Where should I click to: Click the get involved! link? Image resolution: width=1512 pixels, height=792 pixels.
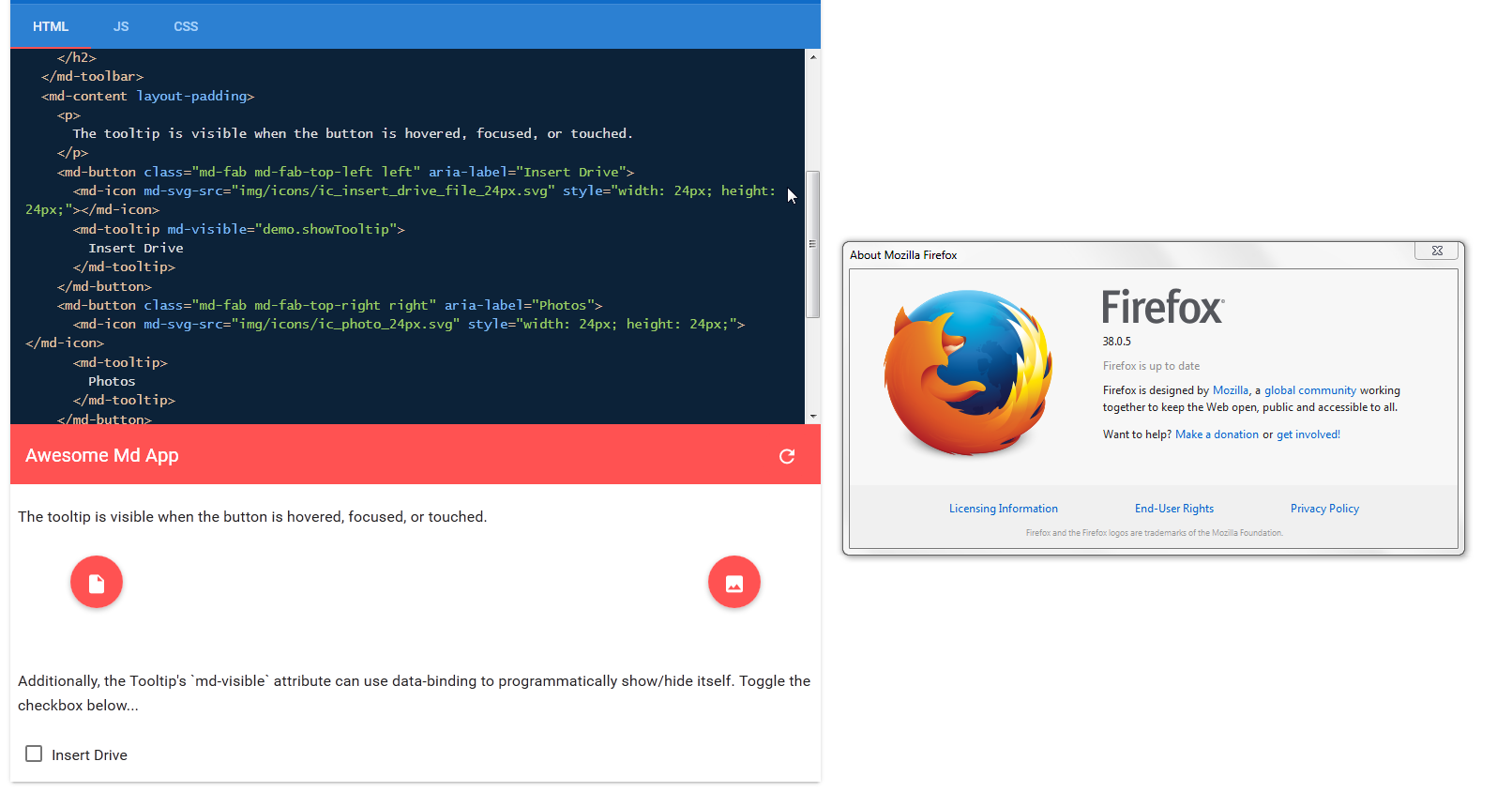tap(1308, 434)
